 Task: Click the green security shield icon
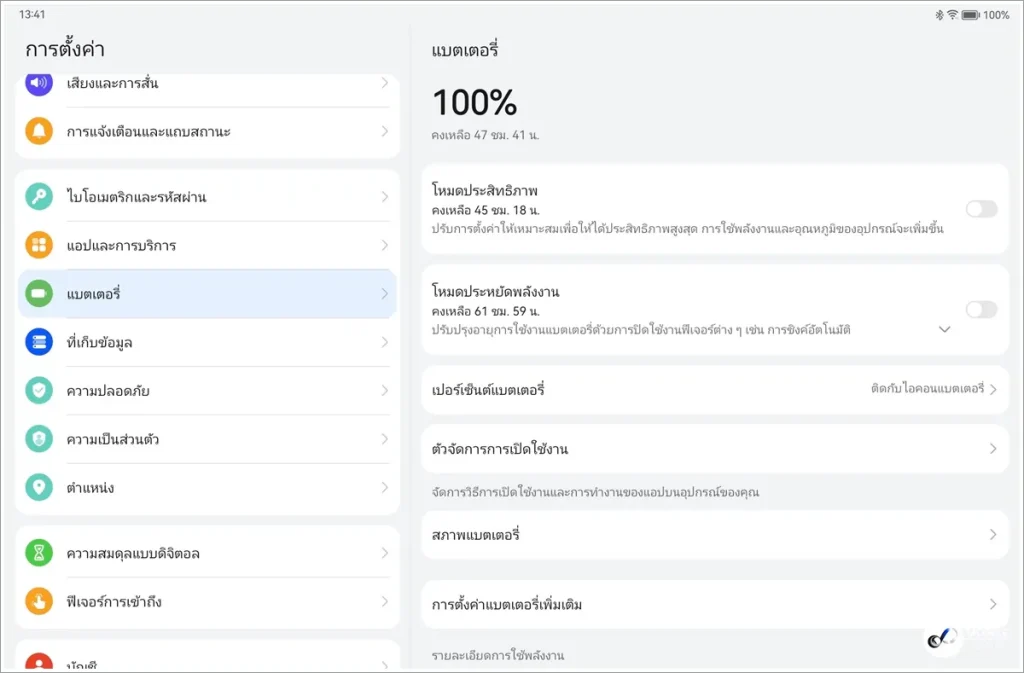click(39, 391)
